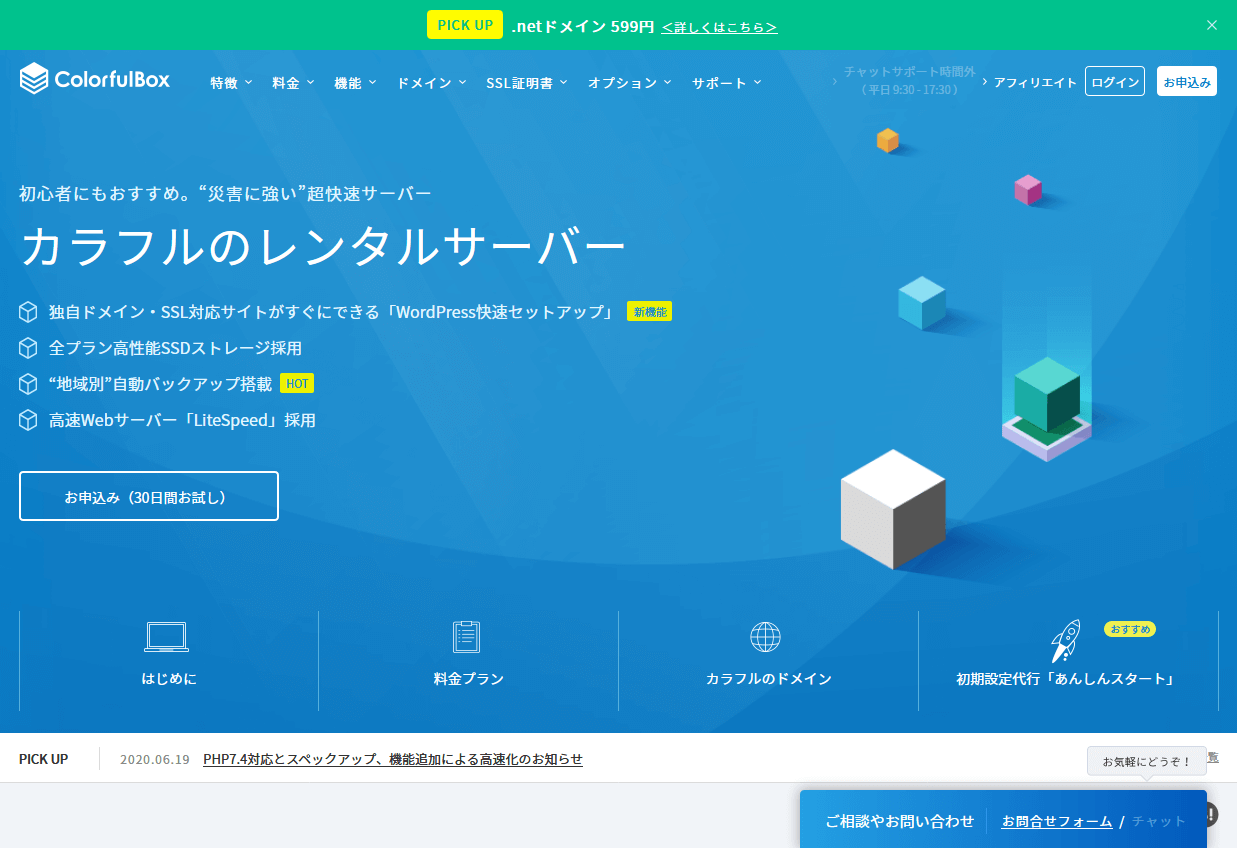This screenshot has height=848, width=1237.
Task: Click the clipboard icon above 料金プラン
Action: (x=466, y=637)
